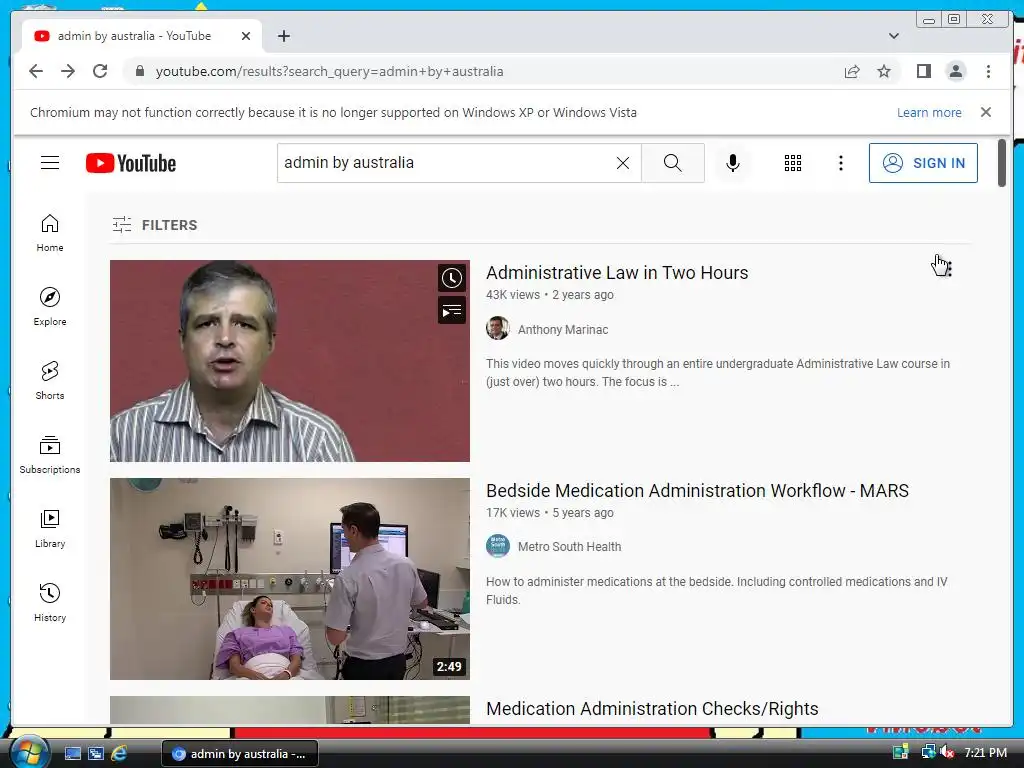The height and width of the screenshot is (768, 1024).
Task: Click the SIGN IN button
Action: click(x=923, y=163)
